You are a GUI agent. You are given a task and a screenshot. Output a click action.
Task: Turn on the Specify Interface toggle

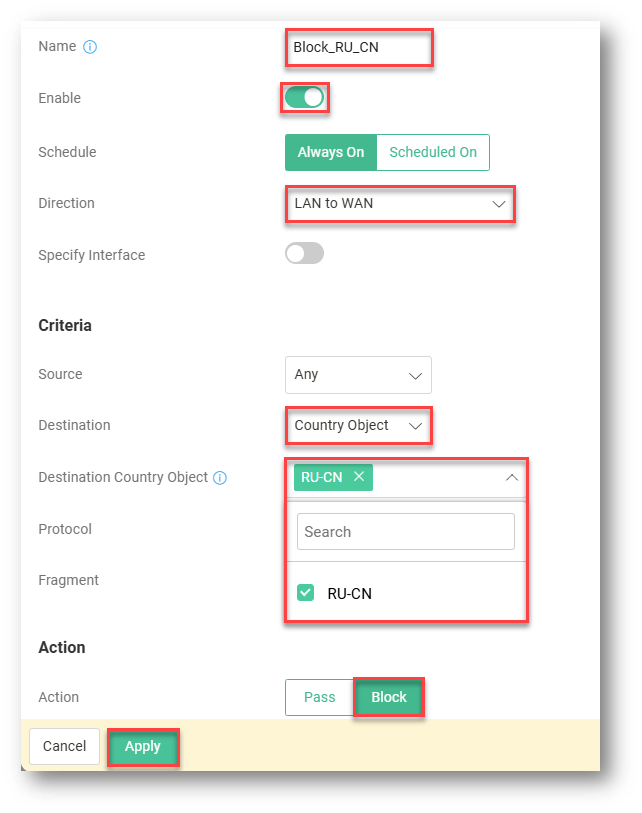[x=304, y=254]
